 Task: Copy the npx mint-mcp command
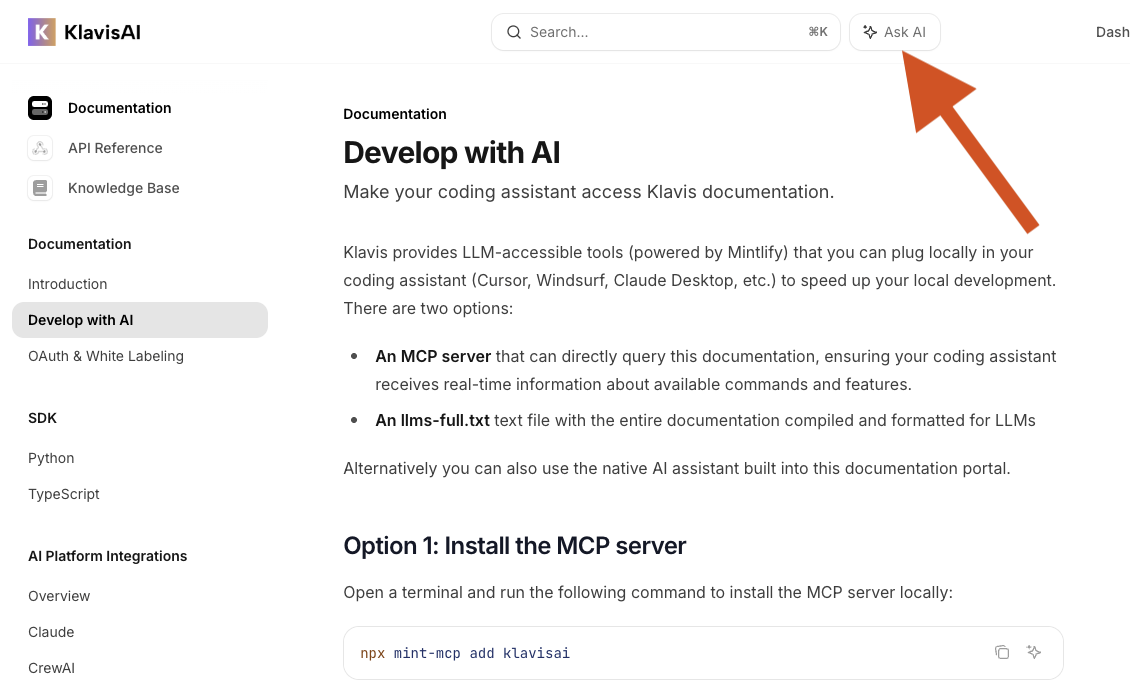point(1002,652)
